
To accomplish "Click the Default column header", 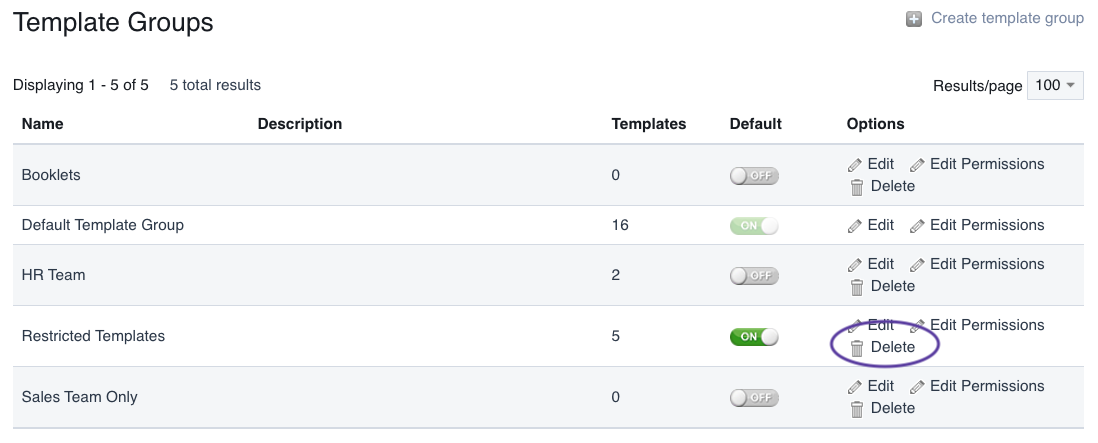I will tap(756, 124).
